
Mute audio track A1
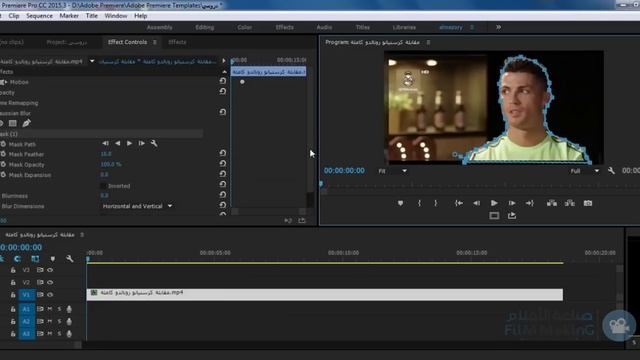click(50, 309)
